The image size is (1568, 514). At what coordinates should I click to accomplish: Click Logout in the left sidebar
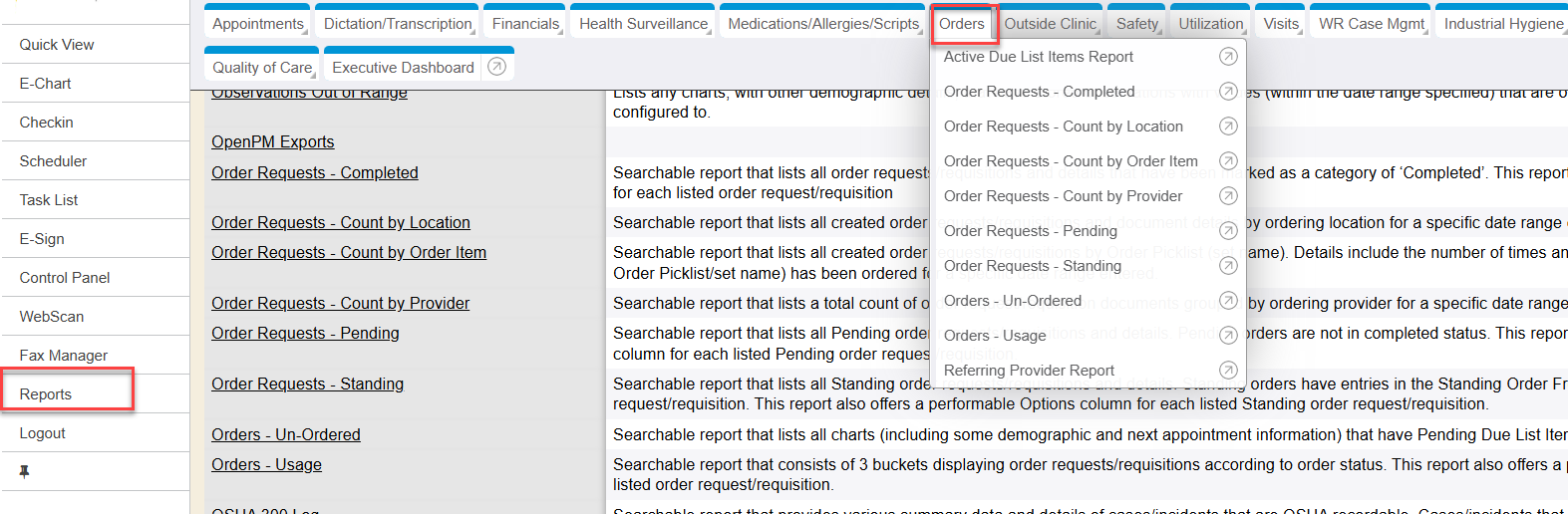[43, 433]
